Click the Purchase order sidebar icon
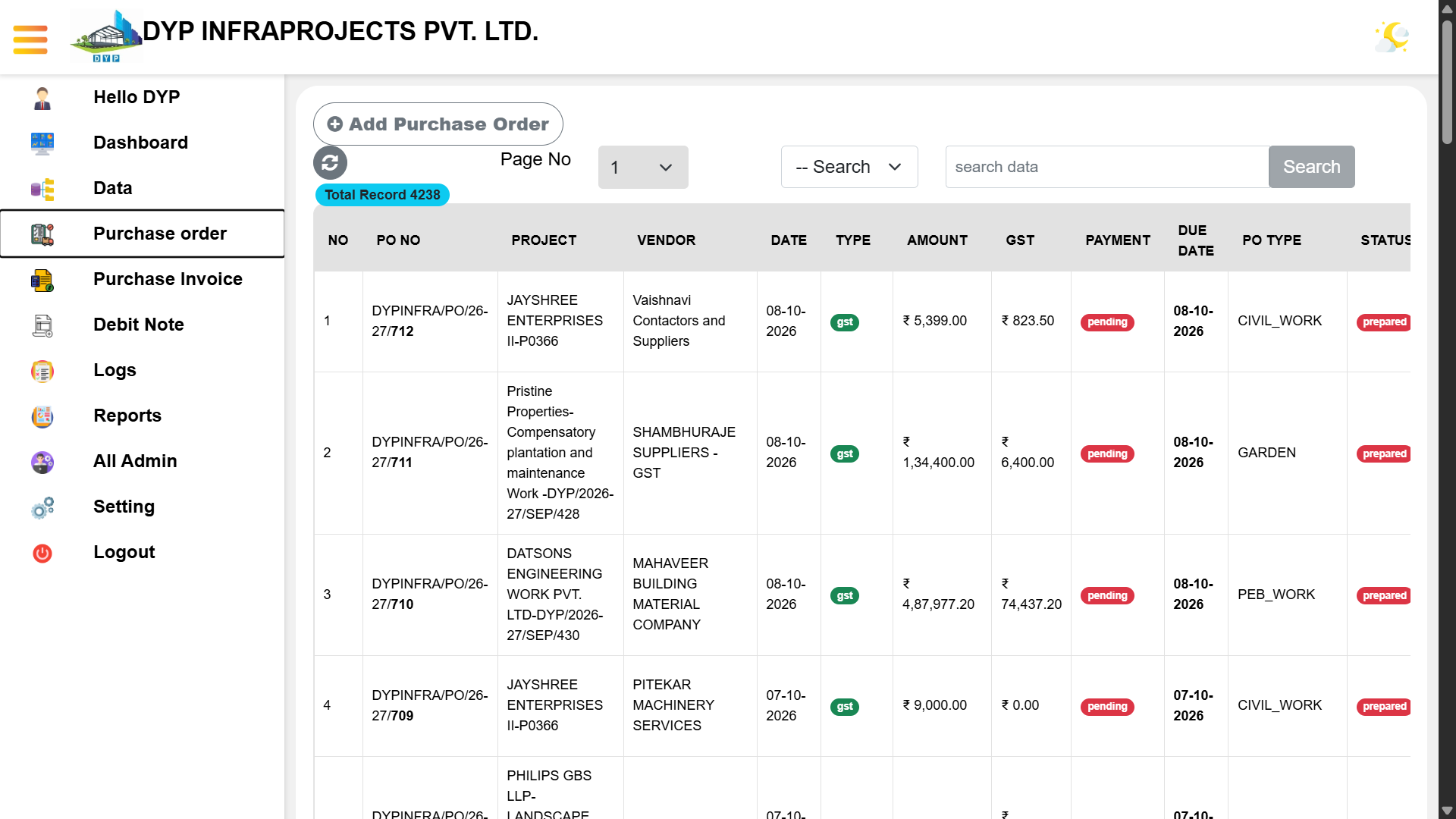Image resolution: width=1456 pixels, height=819 pixels. pyautogui.click(x=42, y=234)
